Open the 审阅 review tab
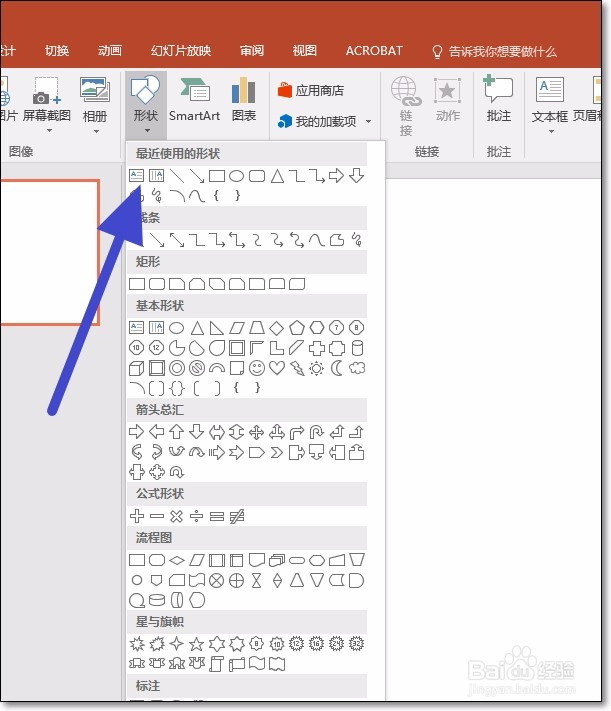Viewport: 611px width, 711px height. point(252,50)
